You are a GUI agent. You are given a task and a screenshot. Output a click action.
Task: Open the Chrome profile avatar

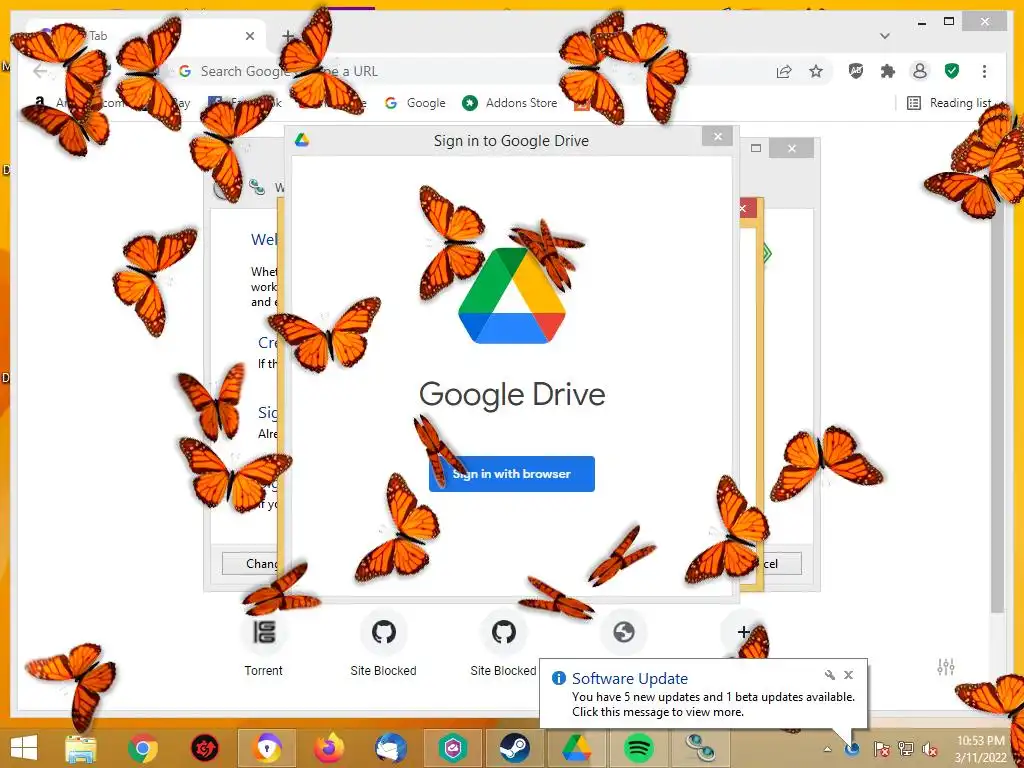(x=920, y=71)
